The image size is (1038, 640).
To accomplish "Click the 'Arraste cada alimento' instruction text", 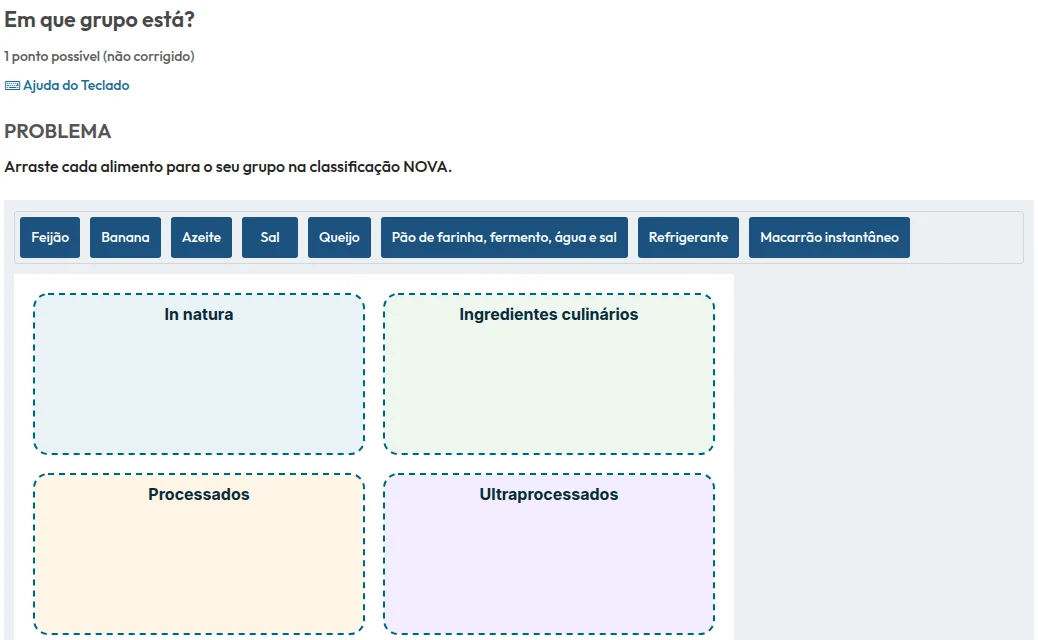I will tap(228, 167).
